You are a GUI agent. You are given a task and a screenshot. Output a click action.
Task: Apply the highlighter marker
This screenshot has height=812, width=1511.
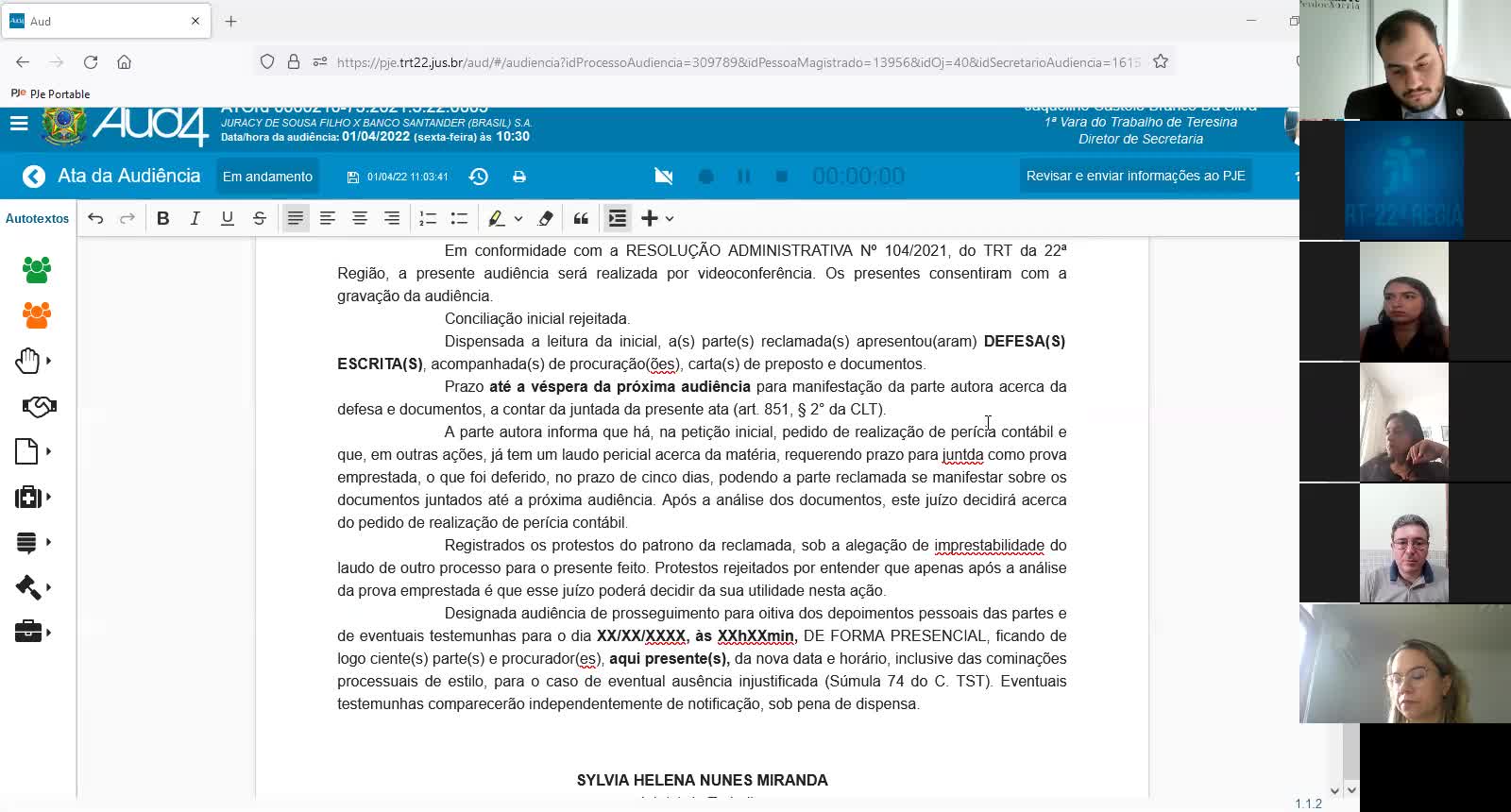coord(497,218)
